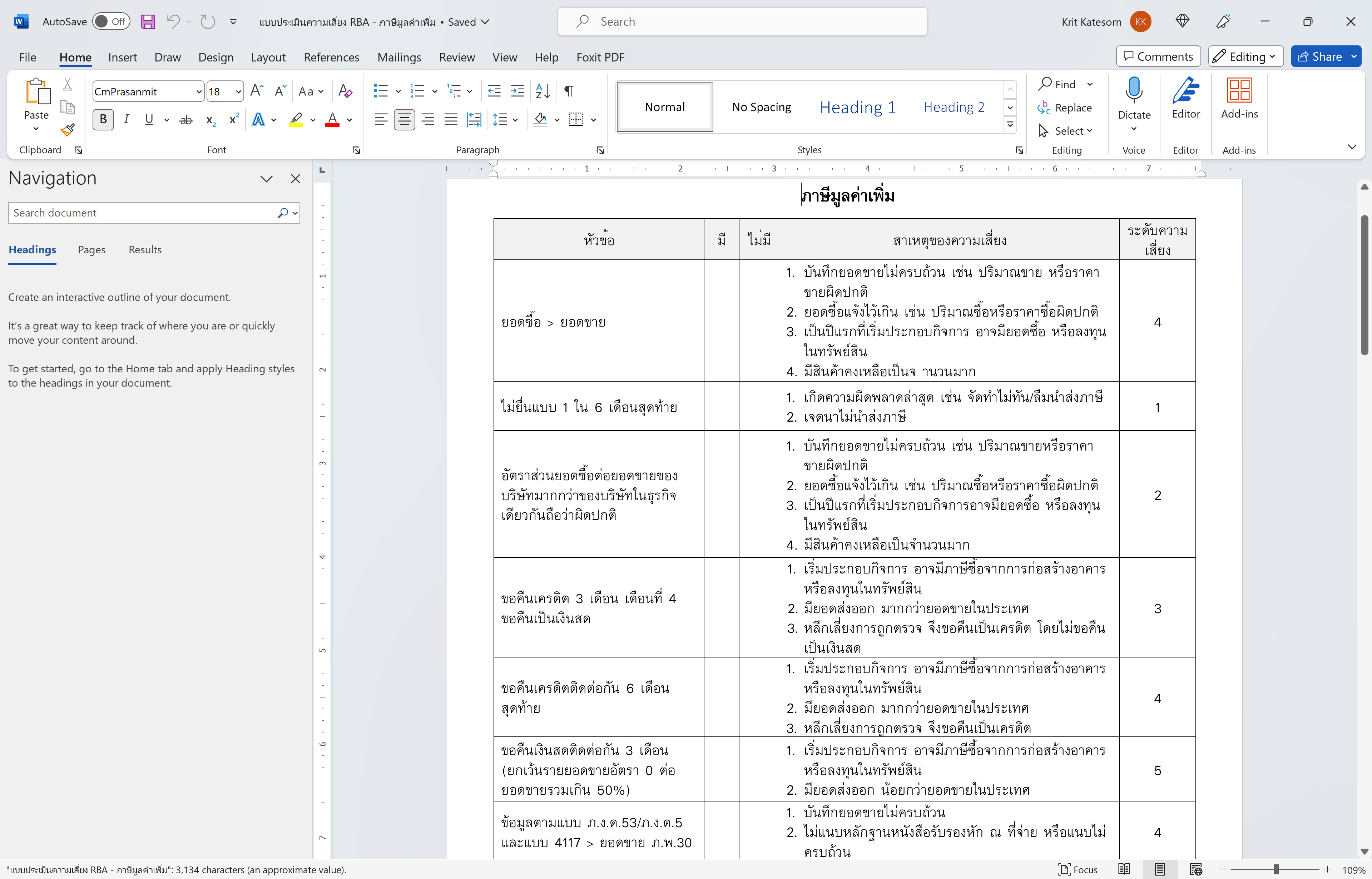
Task: Shrink font size with smaller A icon
Action: click(279, 91)
